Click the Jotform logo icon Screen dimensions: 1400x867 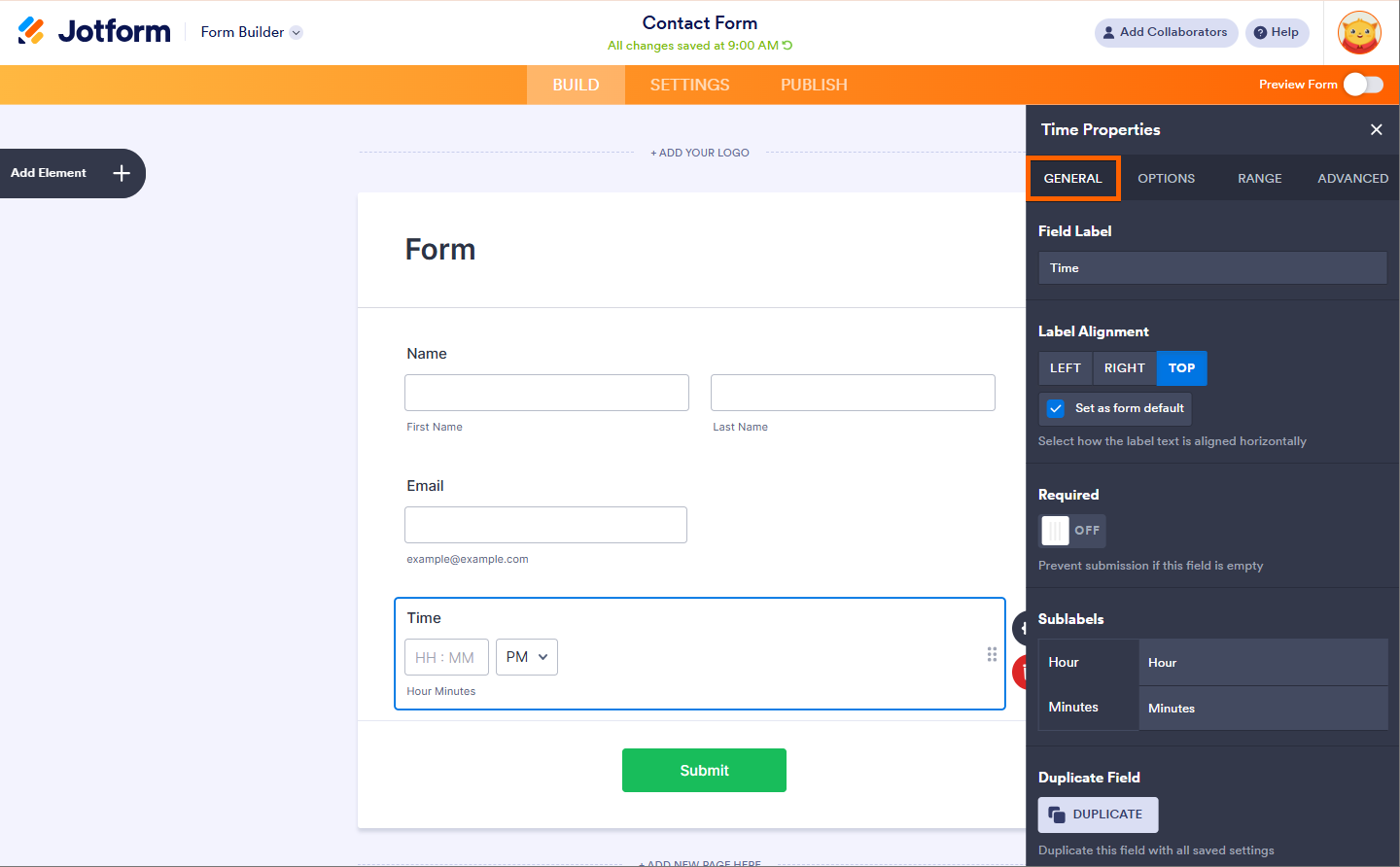[x=31, y=31]
